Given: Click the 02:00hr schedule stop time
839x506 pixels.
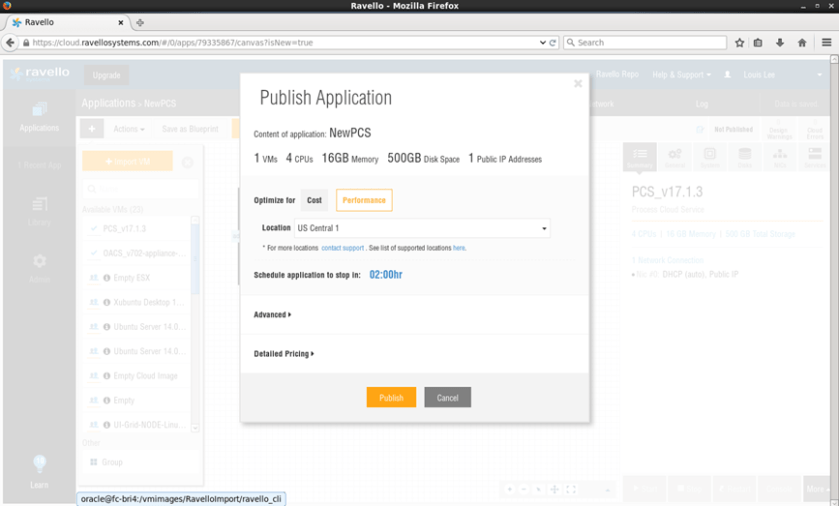Looking at the screenshot, I should [386, 274].
